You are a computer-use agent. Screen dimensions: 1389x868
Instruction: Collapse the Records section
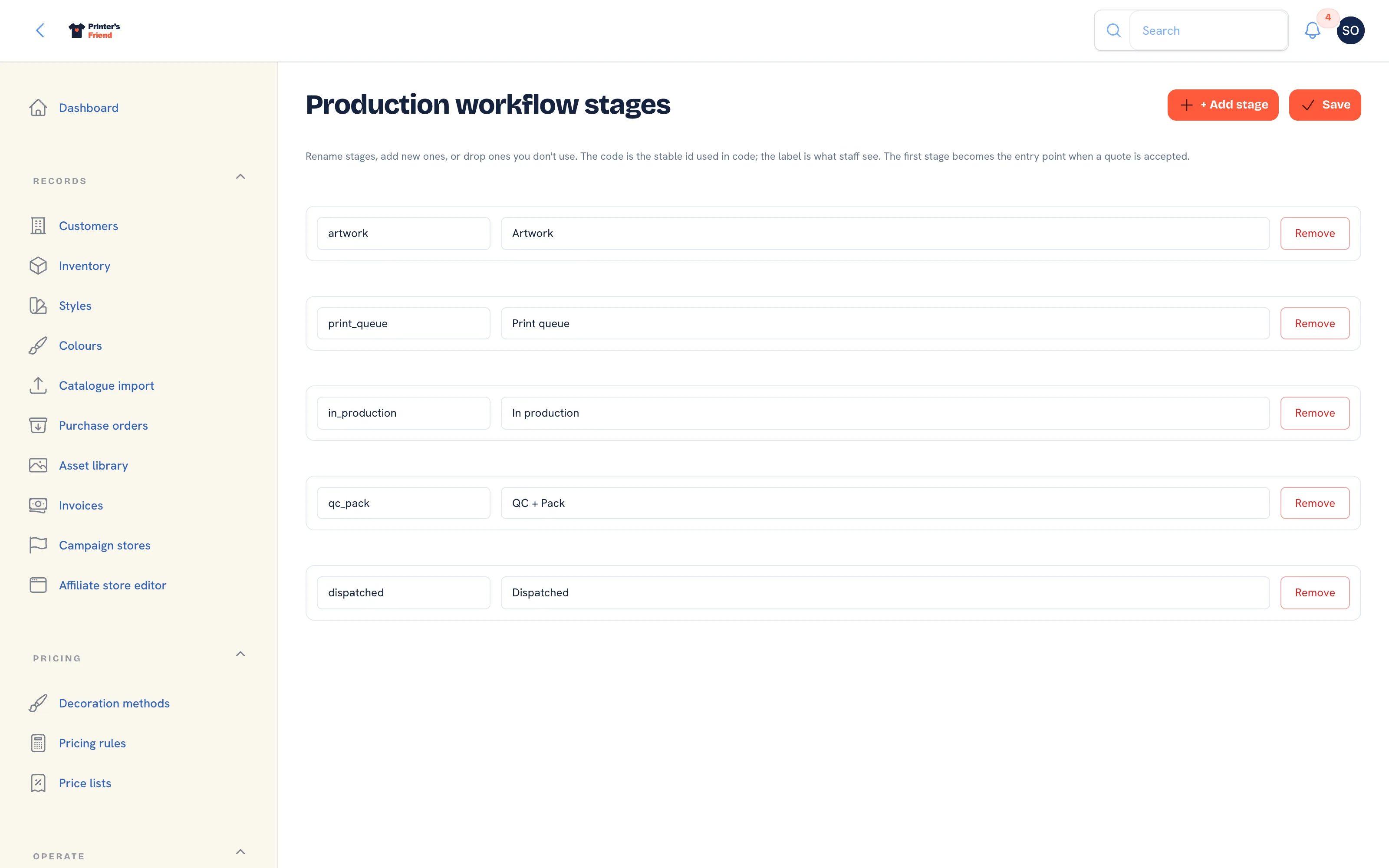pos(240,177)
